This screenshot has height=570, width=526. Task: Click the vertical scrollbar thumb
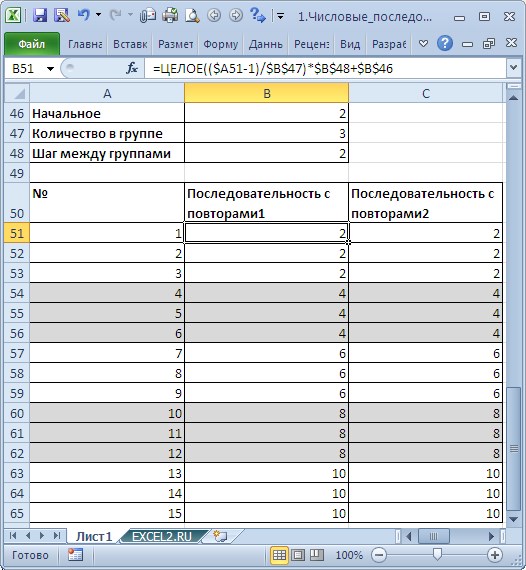point(513,449)
